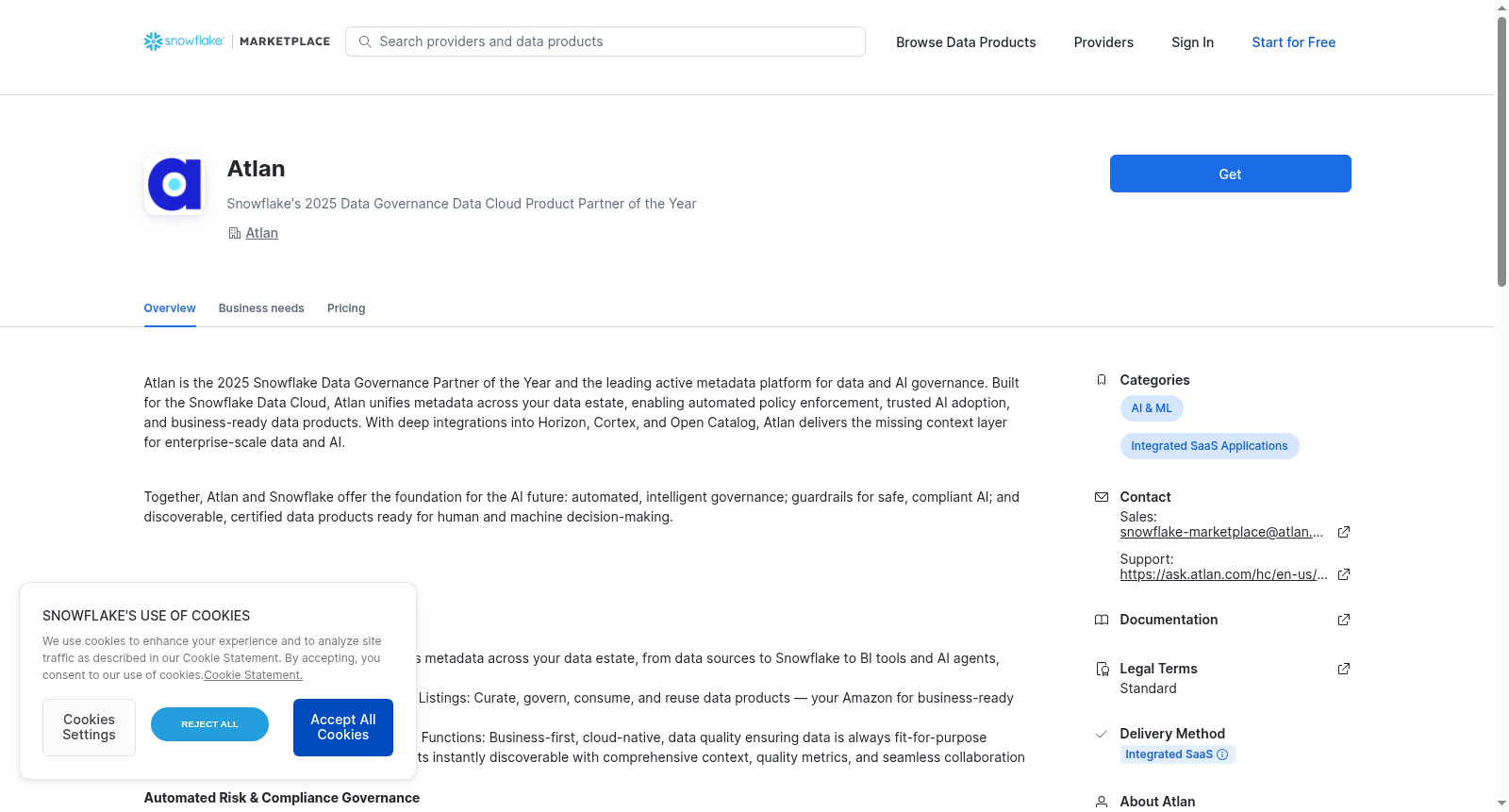Viewport: 1509px width, 812px height.
Task: Click the page vertical scrollbar thumb
Action: tap(1501, 151)
